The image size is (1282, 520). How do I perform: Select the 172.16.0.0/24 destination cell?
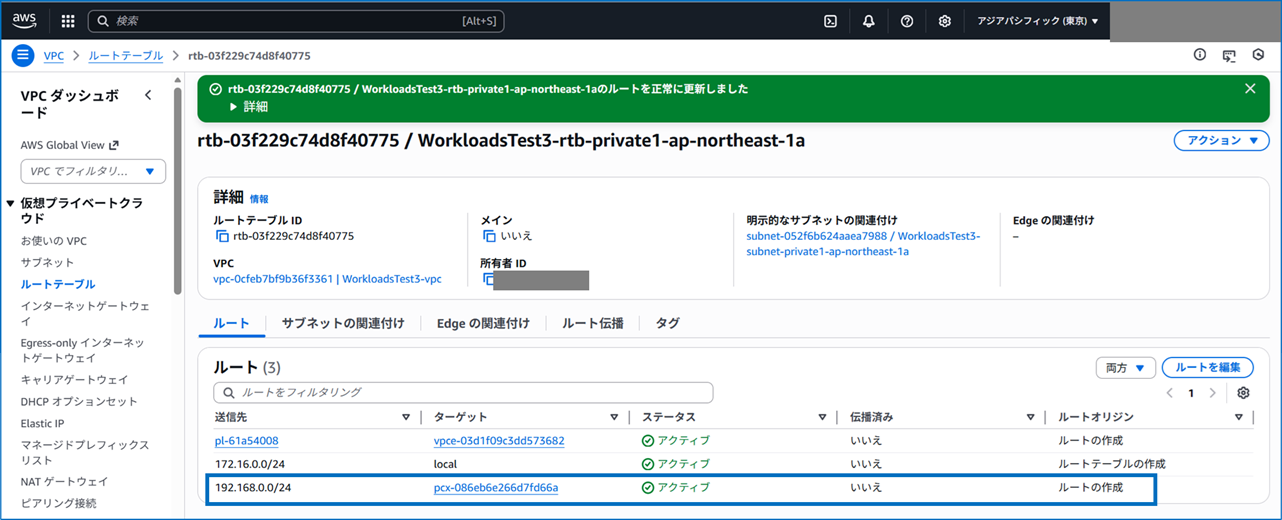pyautogui.click(x=248, y=464)
